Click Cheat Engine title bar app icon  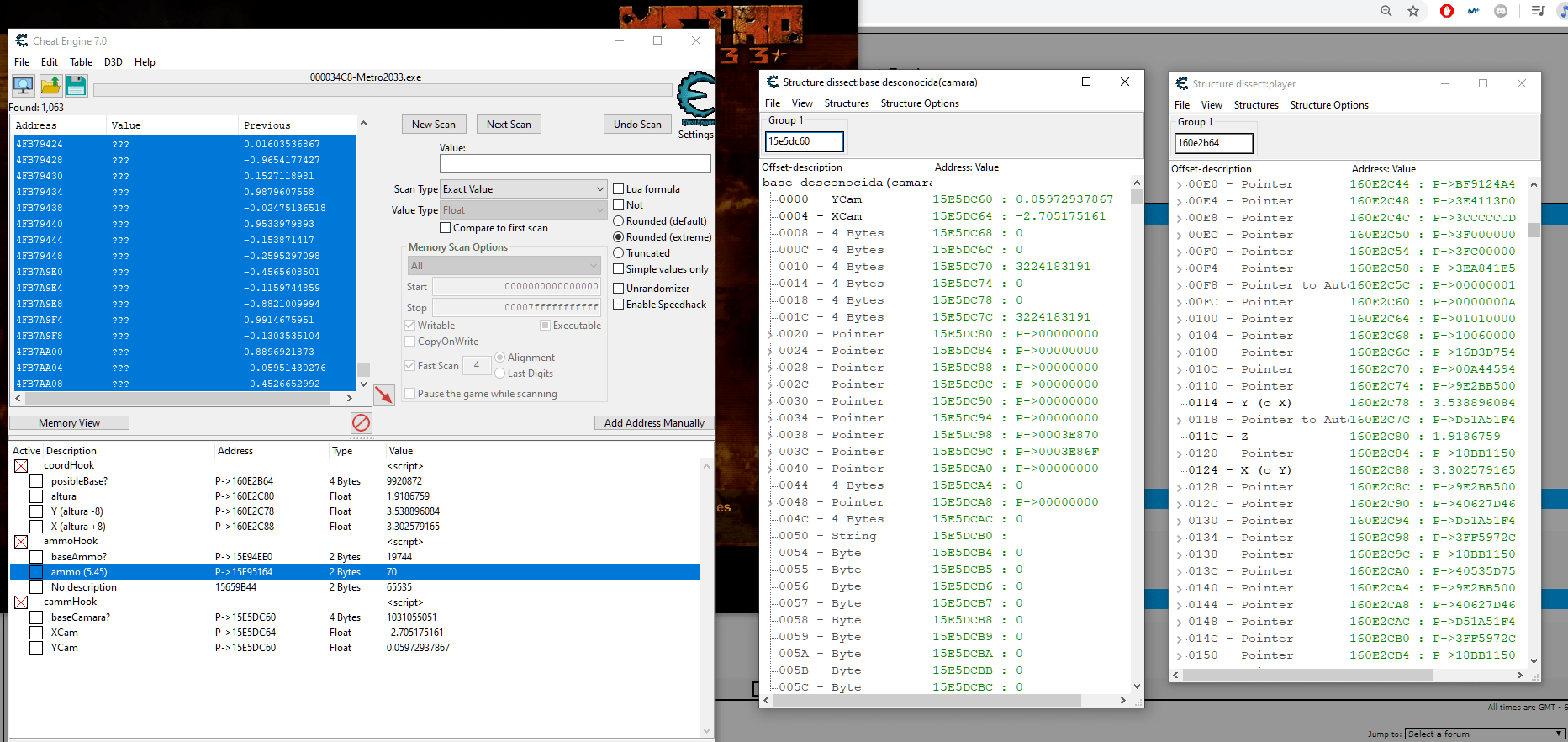[x=22, y=40]
